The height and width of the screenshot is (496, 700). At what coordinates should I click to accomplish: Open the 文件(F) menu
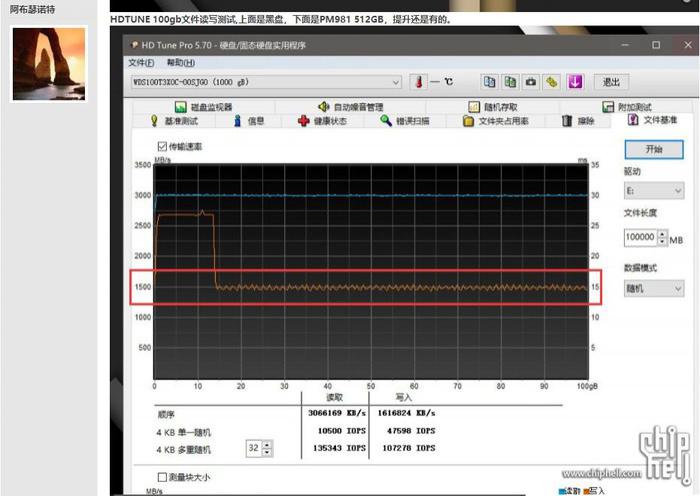pyautogui.click(x=141, y=63)
